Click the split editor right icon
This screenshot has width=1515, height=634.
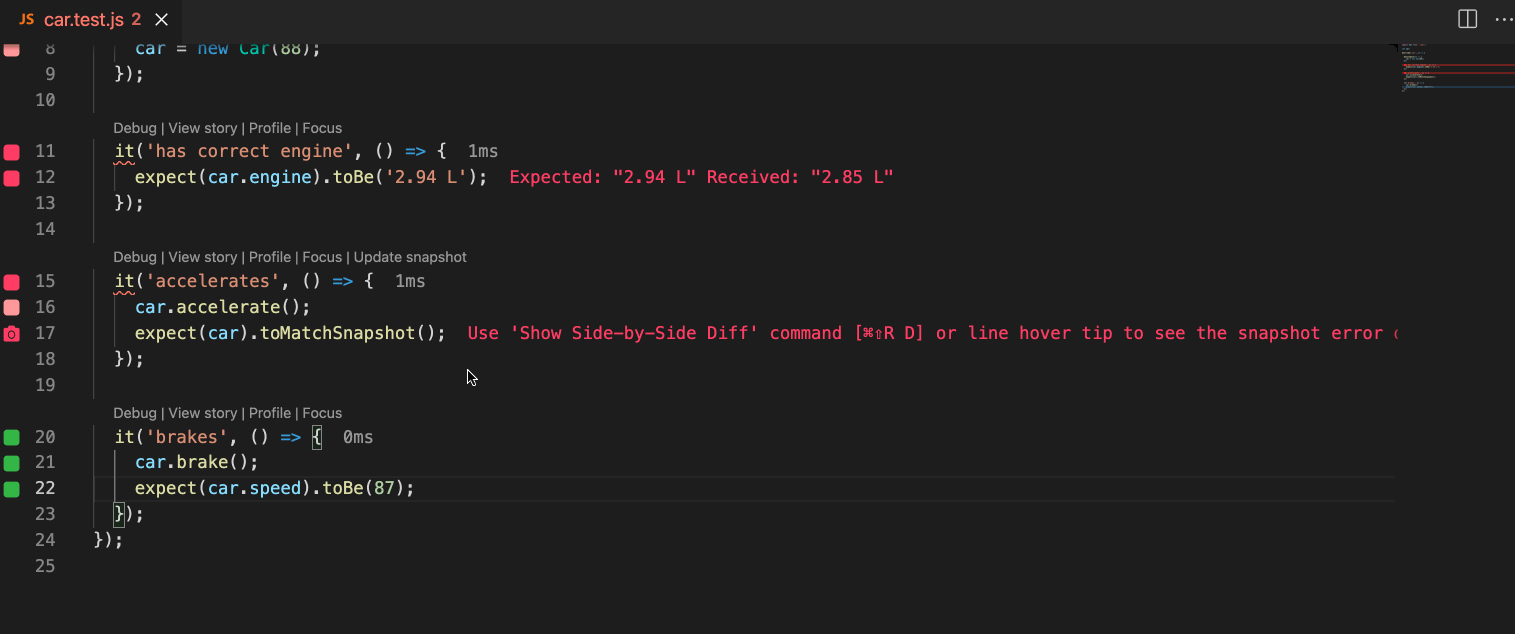click(x=1467, y=19)
